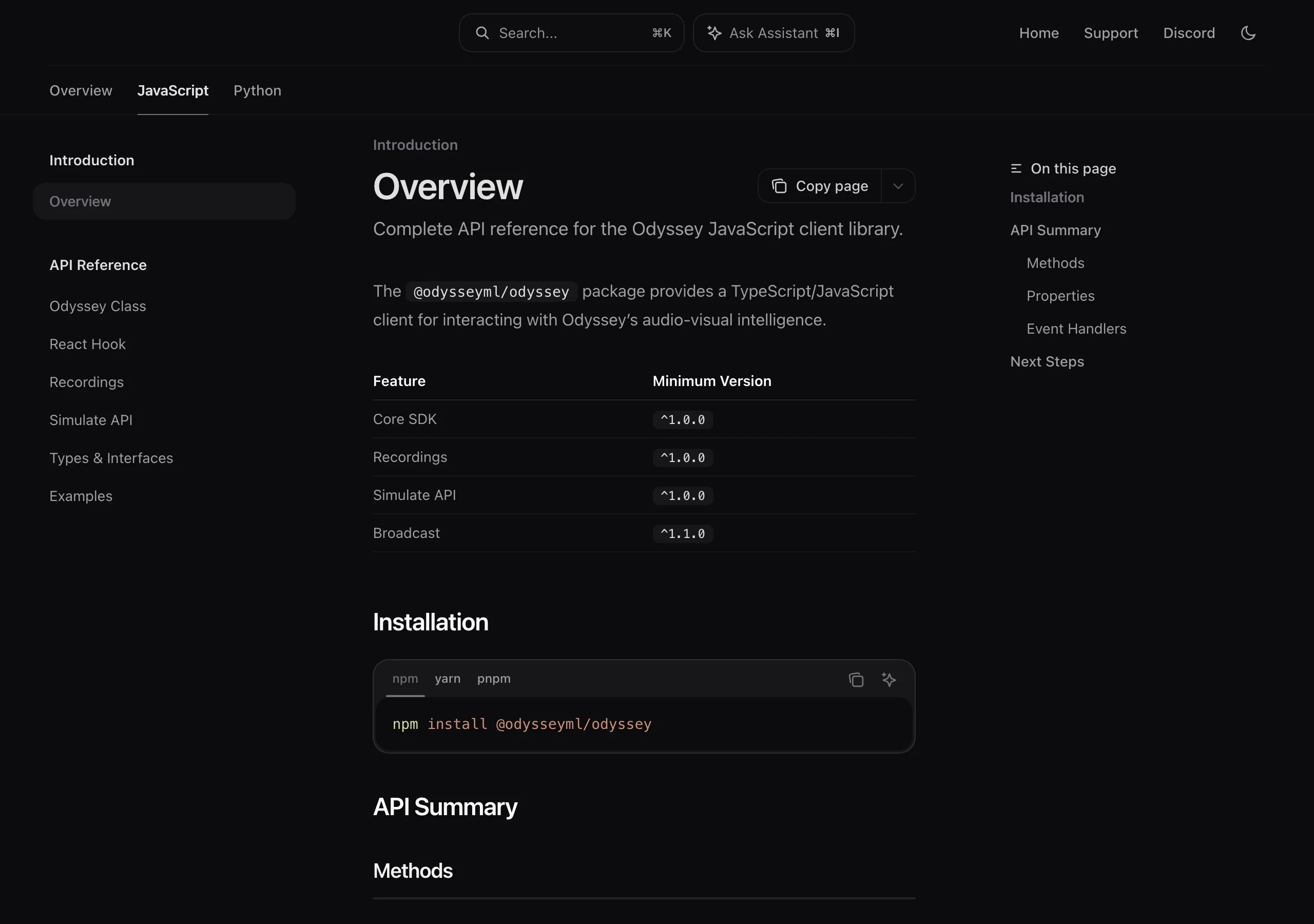The image size is (1314, 924).
Task: Go to the Home link
Action: pos(1039,33)
